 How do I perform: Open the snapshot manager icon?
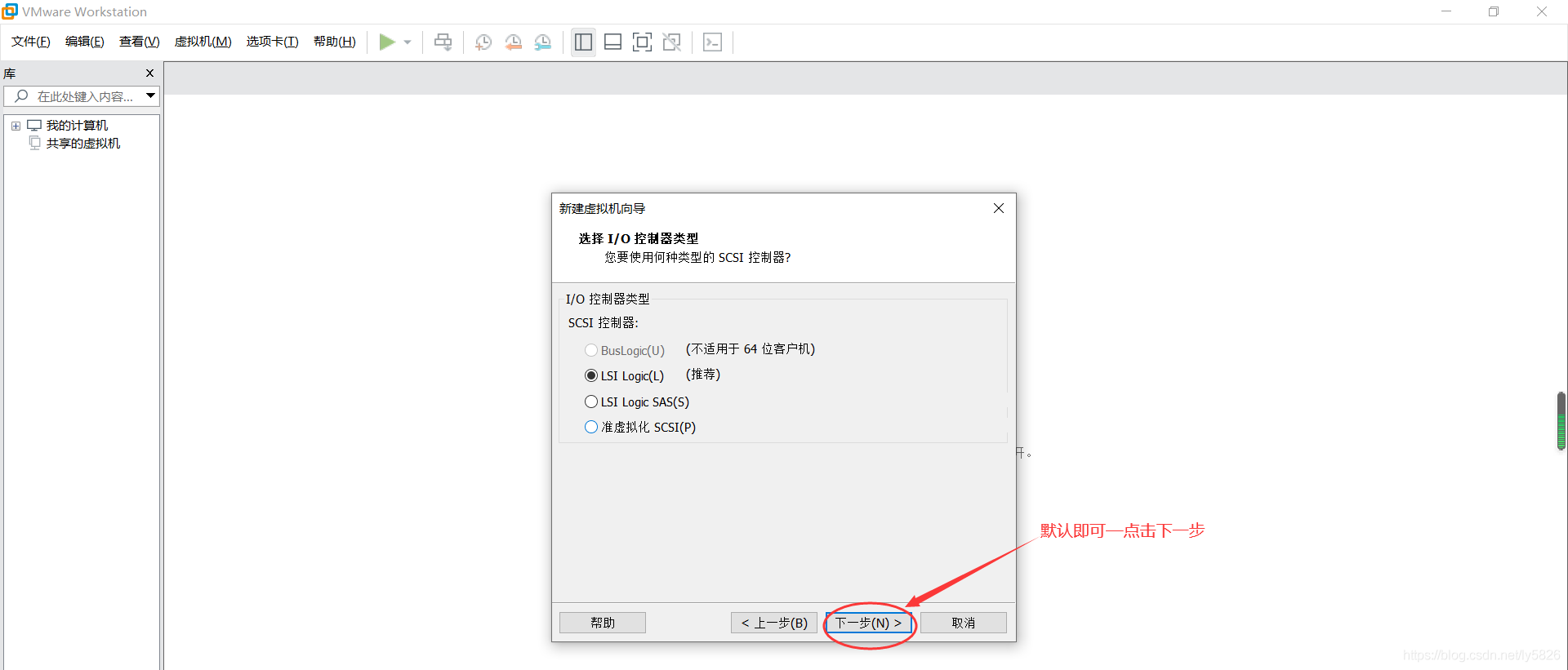543,42
